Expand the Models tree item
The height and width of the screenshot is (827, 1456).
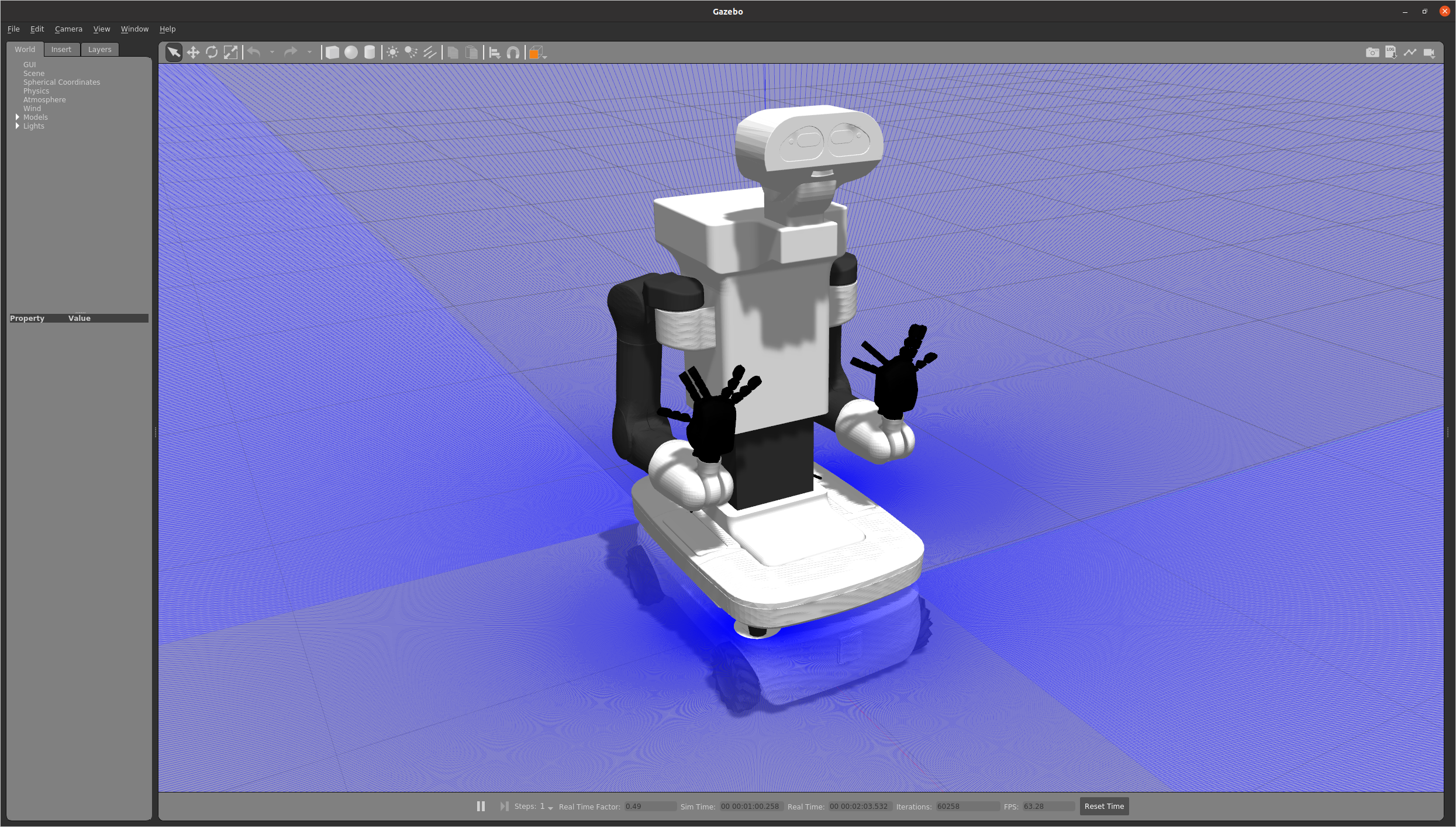coord(18,117)
